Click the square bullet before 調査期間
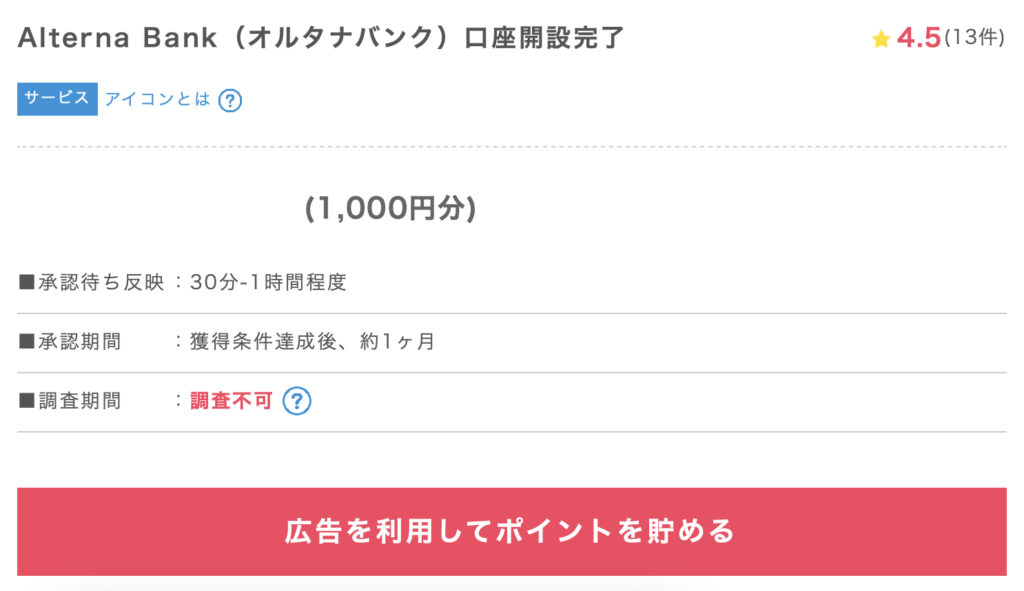The width and height of the screenshot is (1024, 591). pyautogui.click(x=27, y=400)
